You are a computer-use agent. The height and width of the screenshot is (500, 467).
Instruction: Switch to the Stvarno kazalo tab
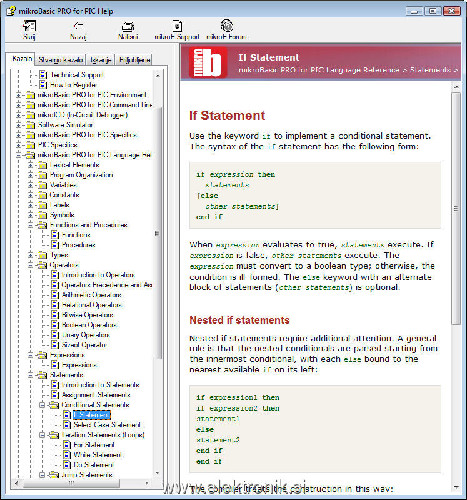60,60
